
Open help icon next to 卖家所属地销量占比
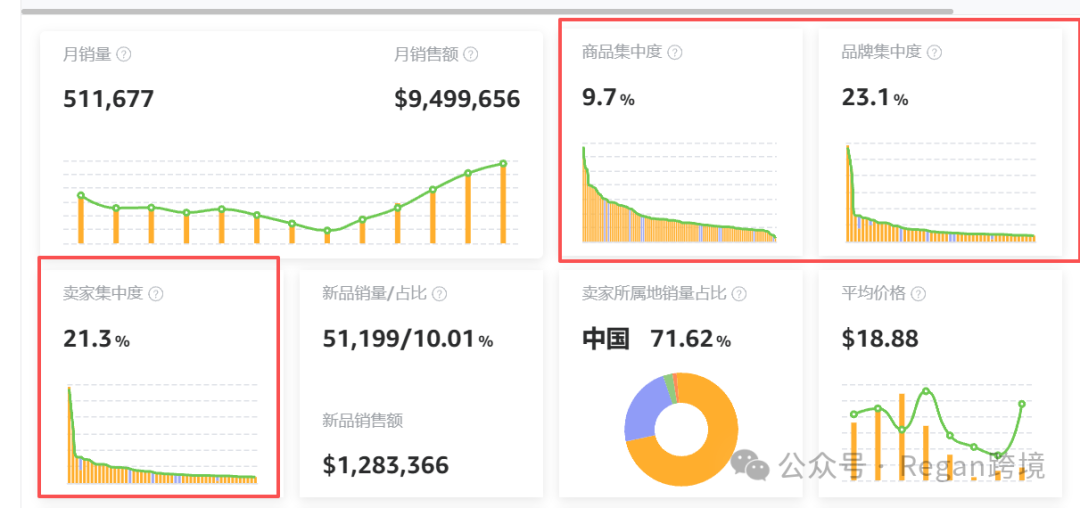[x=740, y=294]
